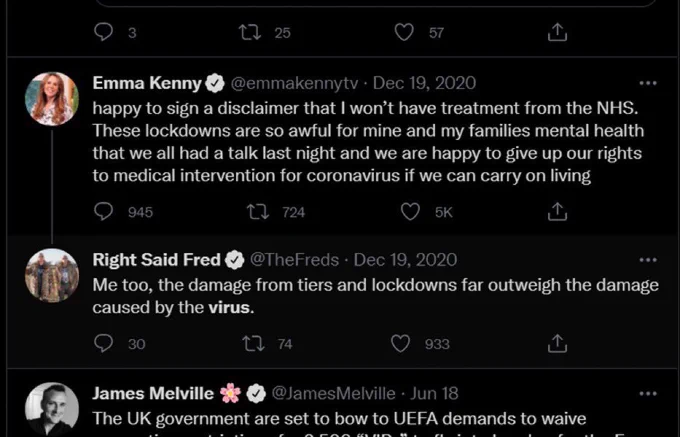680x437 pixels.
Task: Open the @TheFreds profile handle
Action: [294, 260]
